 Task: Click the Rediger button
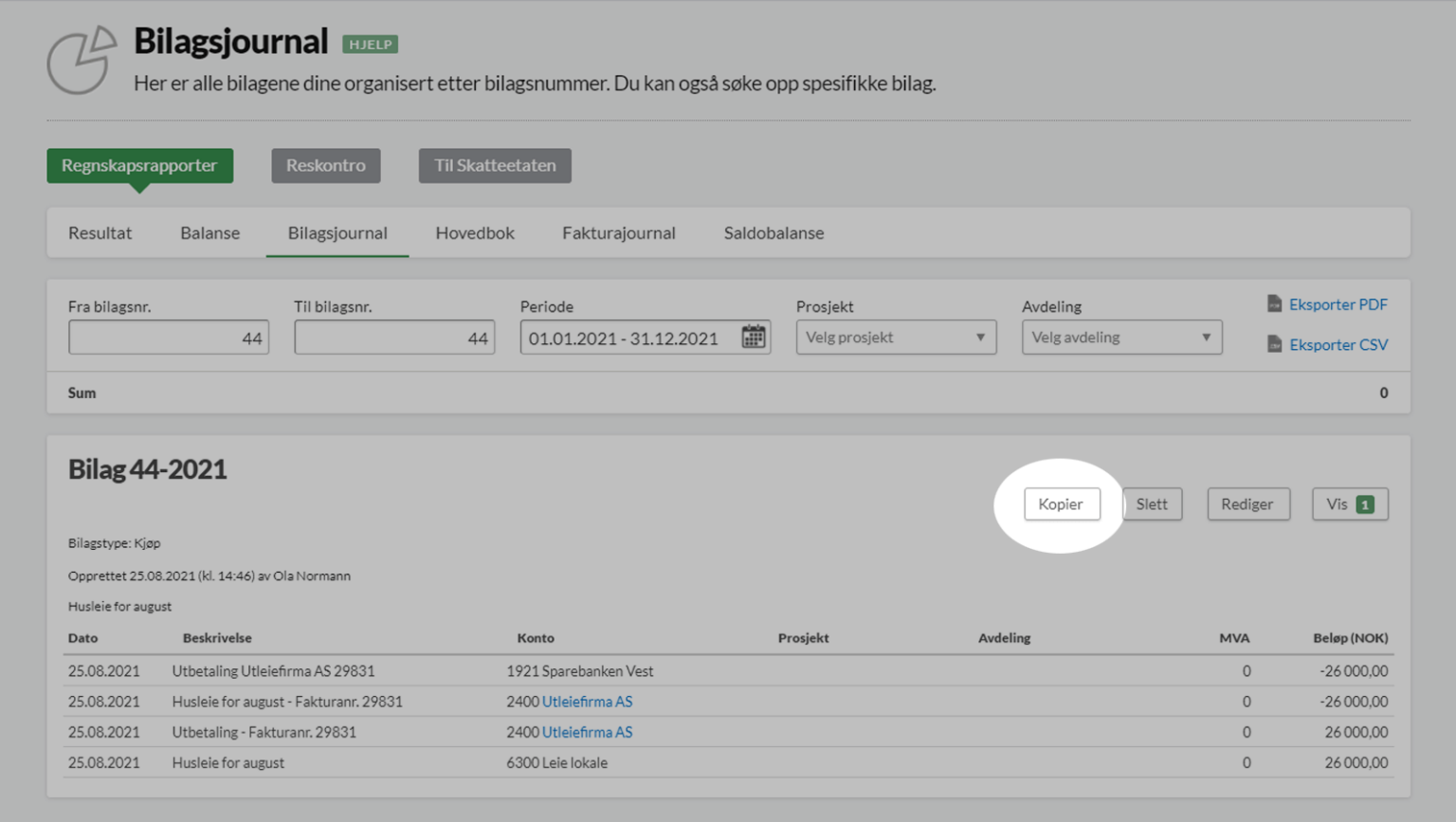tap(1247, 504)
